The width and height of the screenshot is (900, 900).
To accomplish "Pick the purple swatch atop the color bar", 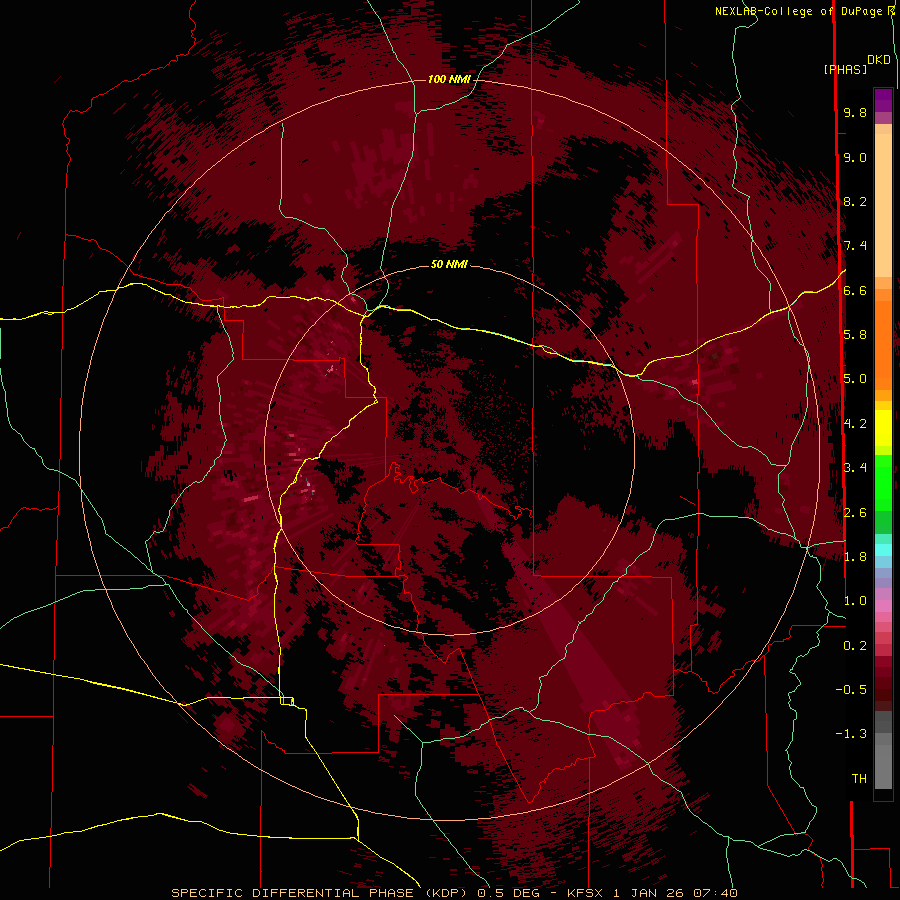I will [883, 100].
